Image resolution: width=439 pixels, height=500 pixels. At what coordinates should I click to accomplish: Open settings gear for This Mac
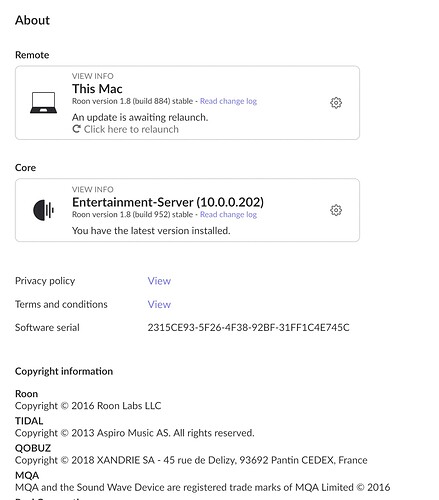pyautogui.click(x=336, y=103)
